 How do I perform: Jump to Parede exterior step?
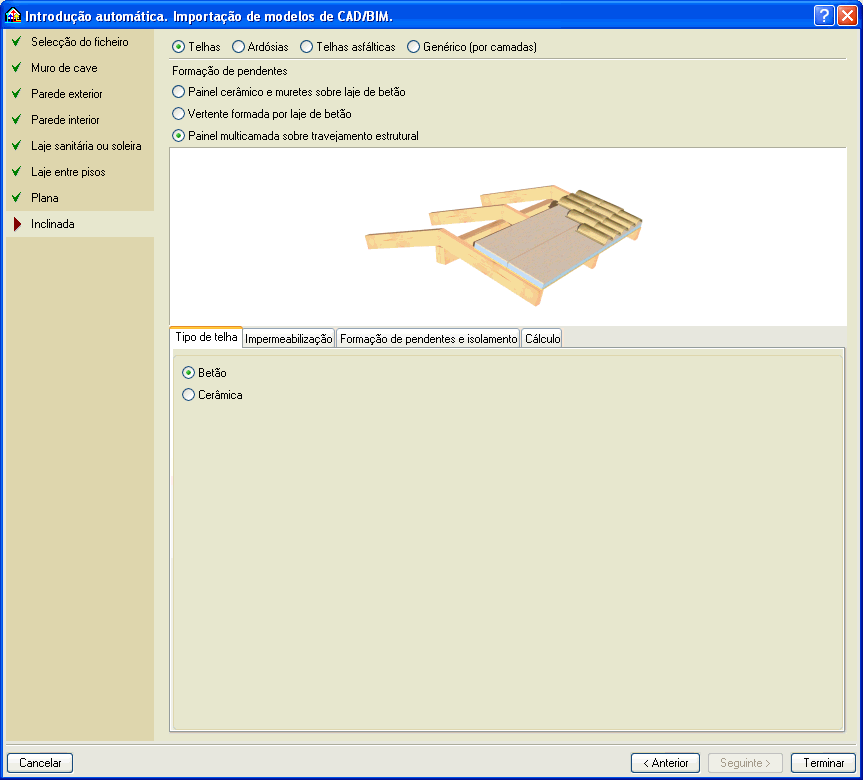point(66,94)
